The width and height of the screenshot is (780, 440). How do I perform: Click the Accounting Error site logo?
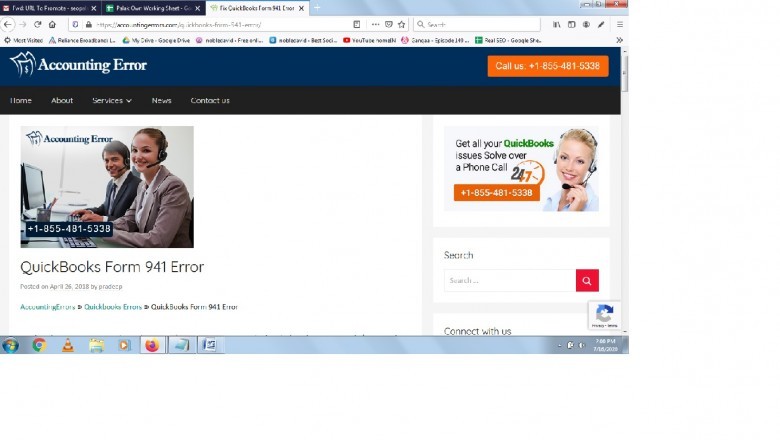click(x=78, y=65)
